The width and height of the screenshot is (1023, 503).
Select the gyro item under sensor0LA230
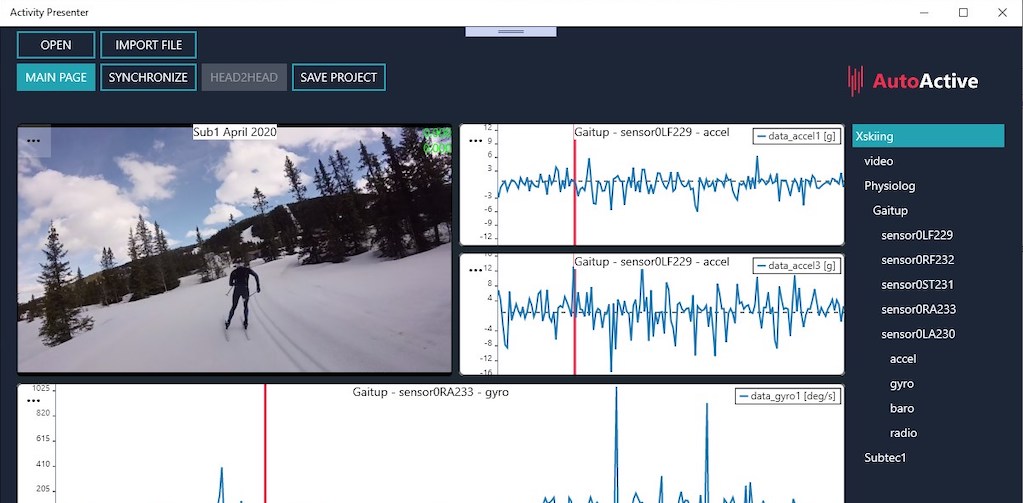coord(901,384)
